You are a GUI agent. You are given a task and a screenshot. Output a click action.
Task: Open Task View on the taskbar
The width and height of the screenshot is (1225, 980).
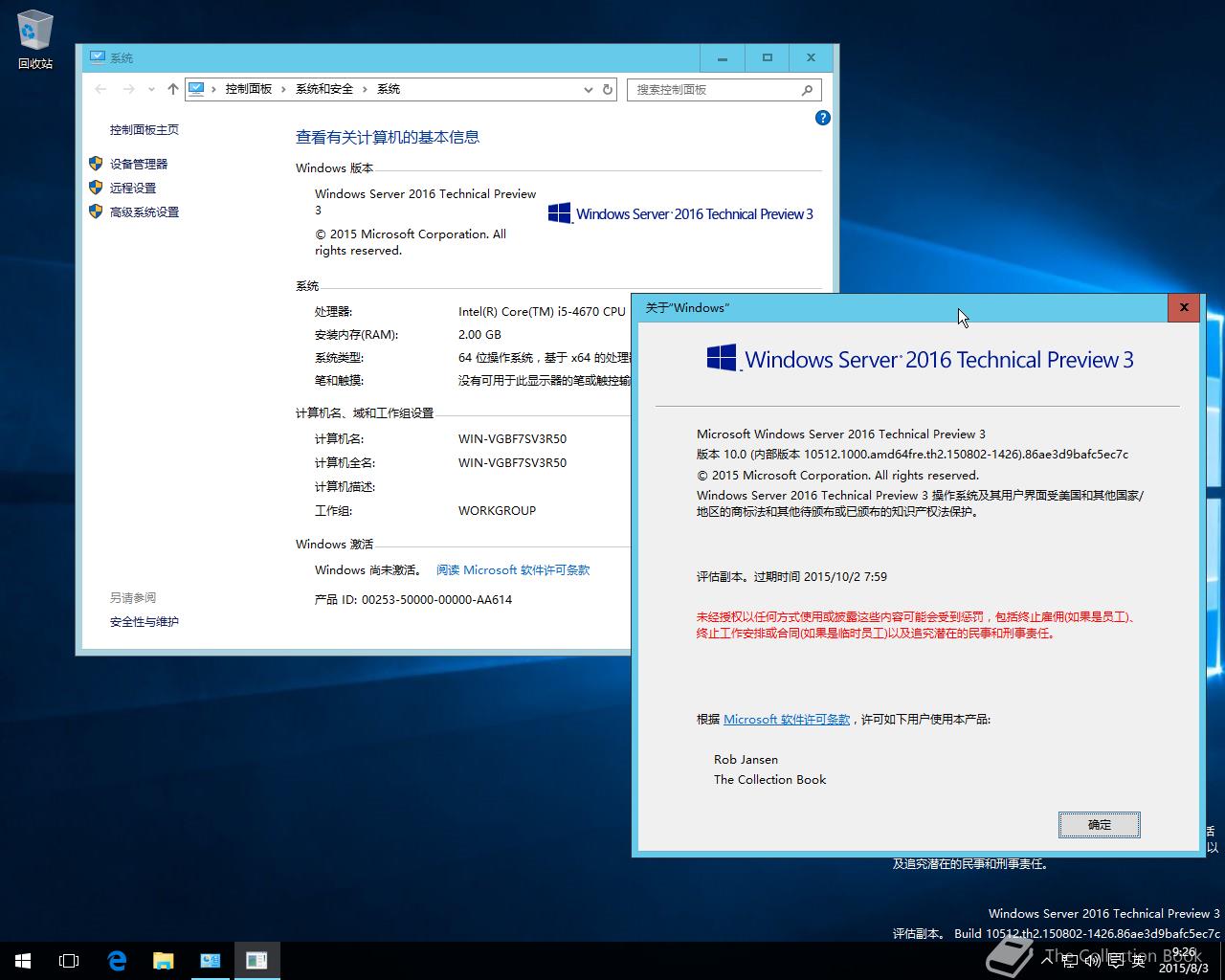(69, 961)
